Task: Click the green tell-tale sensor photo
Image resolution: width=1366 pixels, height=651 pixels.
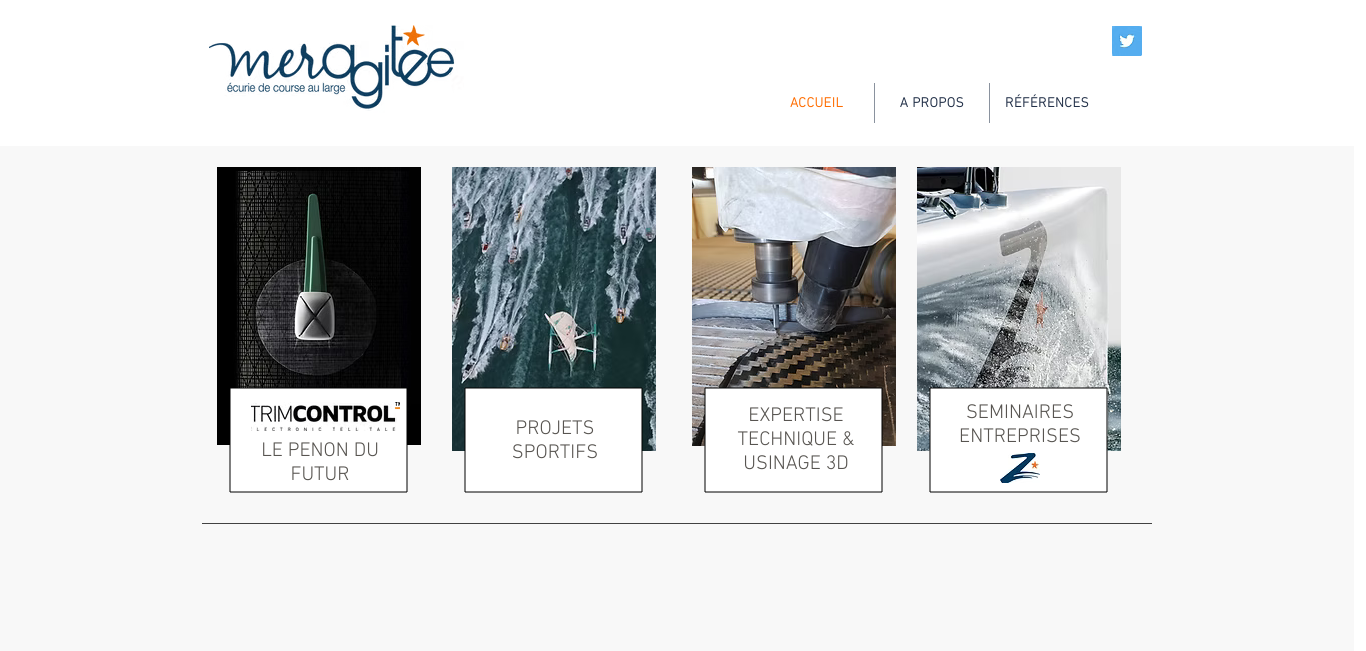Action: pos(319,278)
